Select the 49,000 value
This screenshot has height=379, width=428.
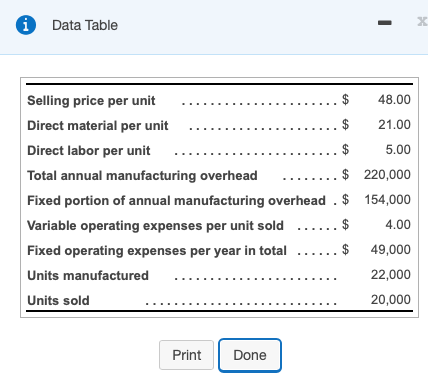click(x=390, y=249)
